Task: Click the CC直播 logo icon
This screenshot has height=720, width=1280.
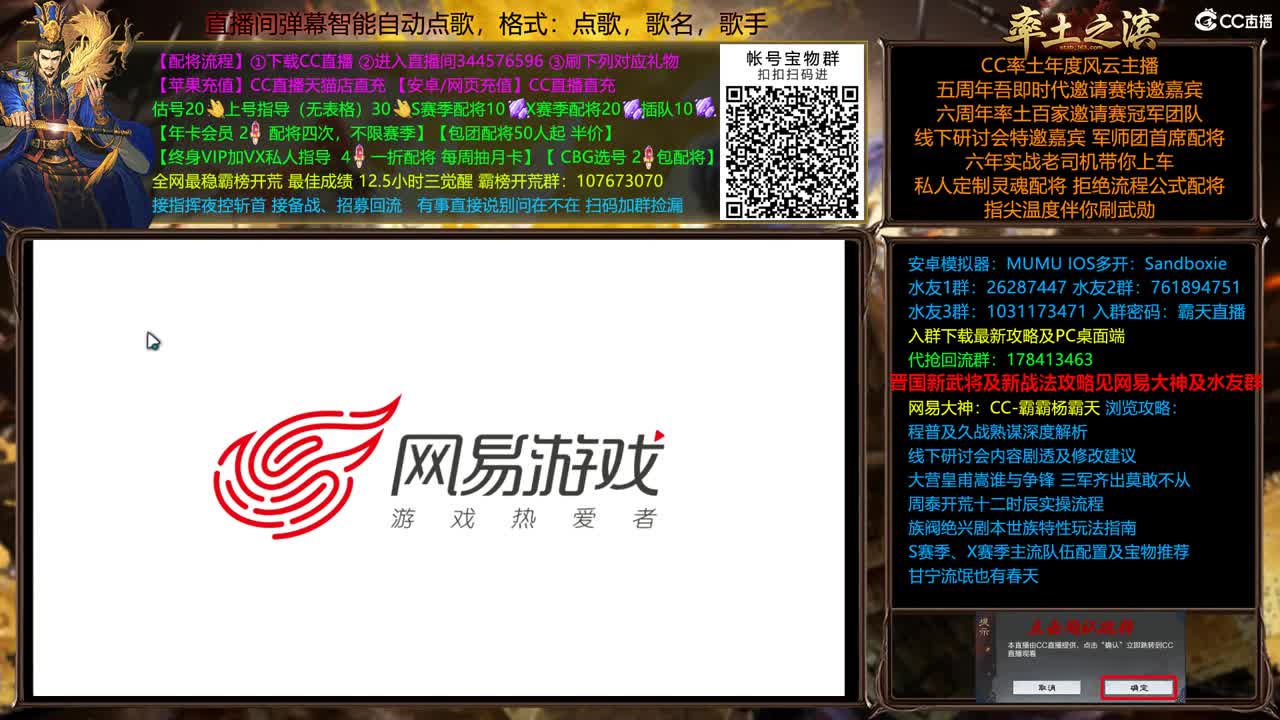Action: pyautogui.click(x=1234, y=21)
